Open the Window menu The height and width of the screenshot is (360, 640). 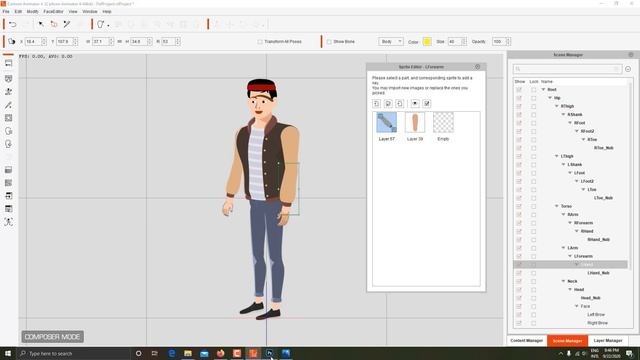point(90,11)
